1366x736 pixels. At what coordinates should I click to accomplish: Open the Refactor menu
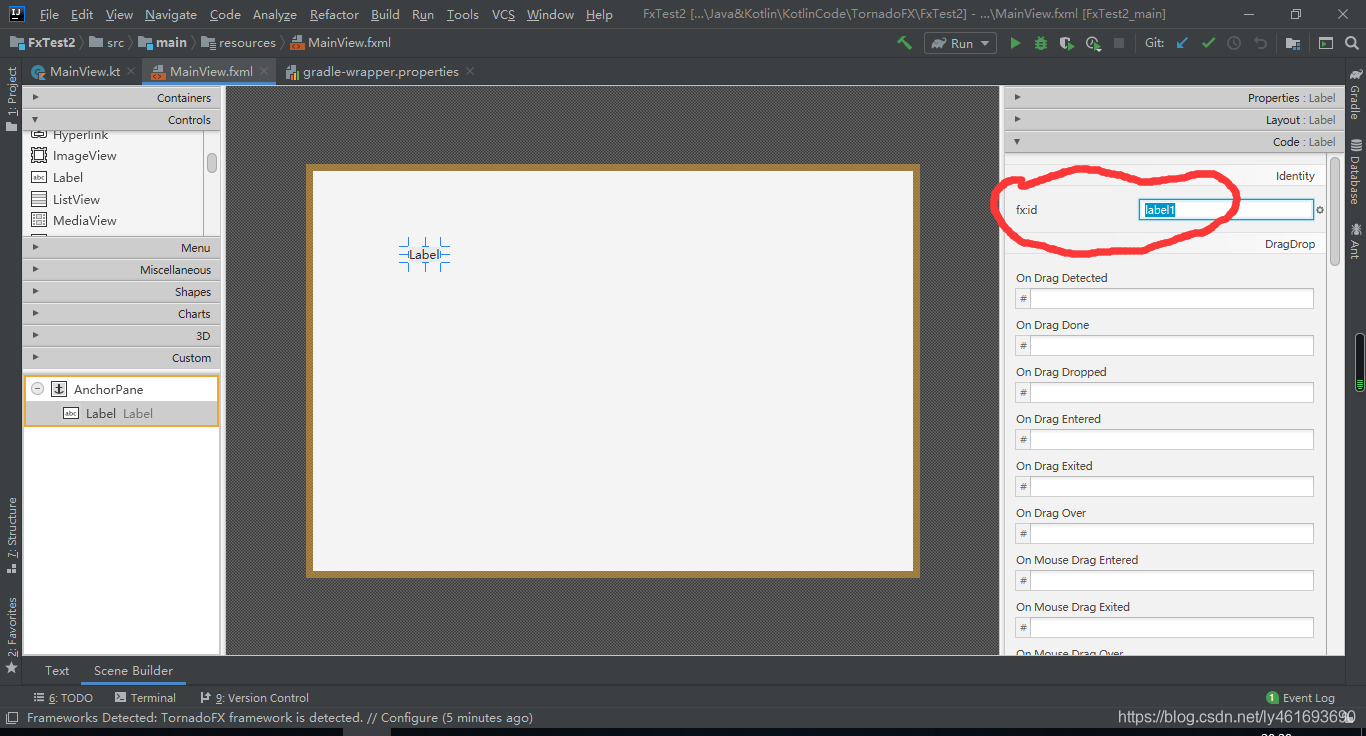coord(334,14)
